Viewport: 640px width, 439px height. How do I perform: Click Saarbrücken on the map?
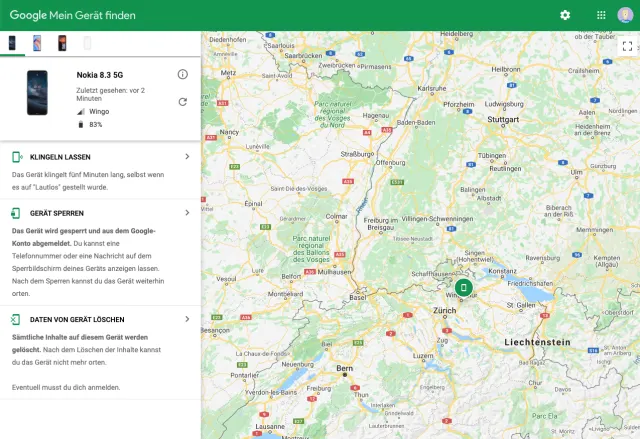[x=303, y=55]
